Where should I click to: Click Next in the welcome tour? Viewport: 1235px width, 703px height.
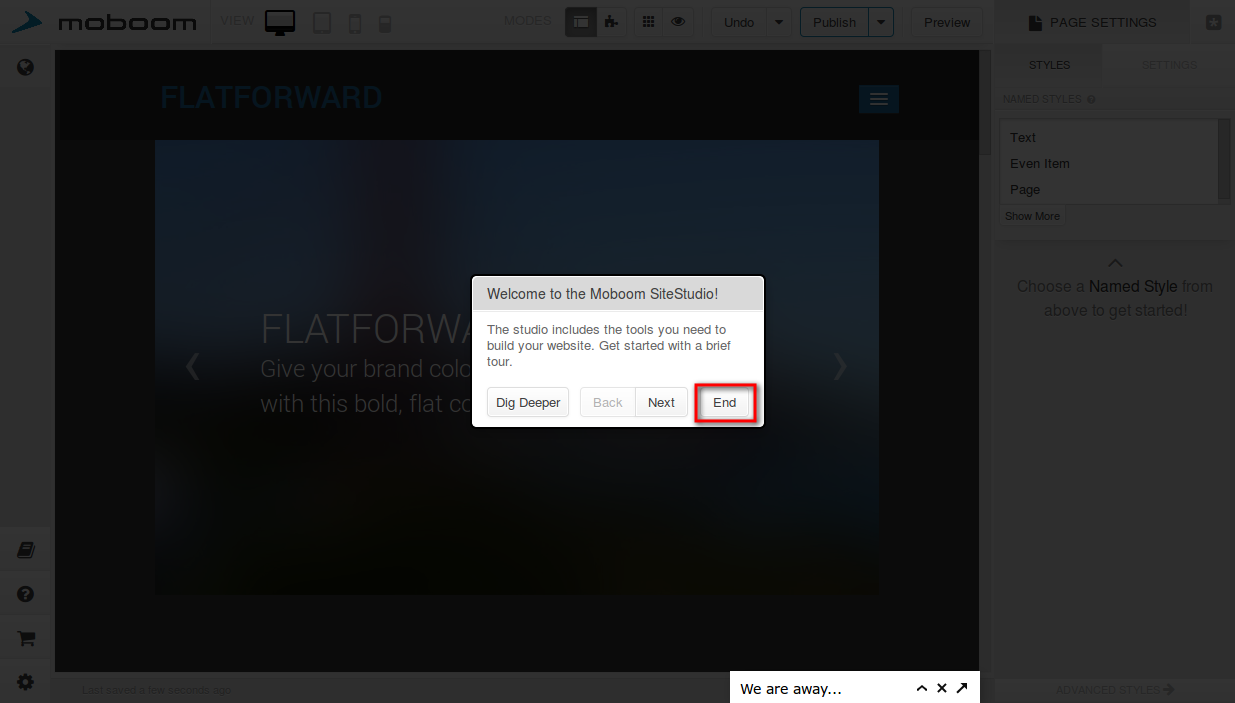[x=661, y=403]
